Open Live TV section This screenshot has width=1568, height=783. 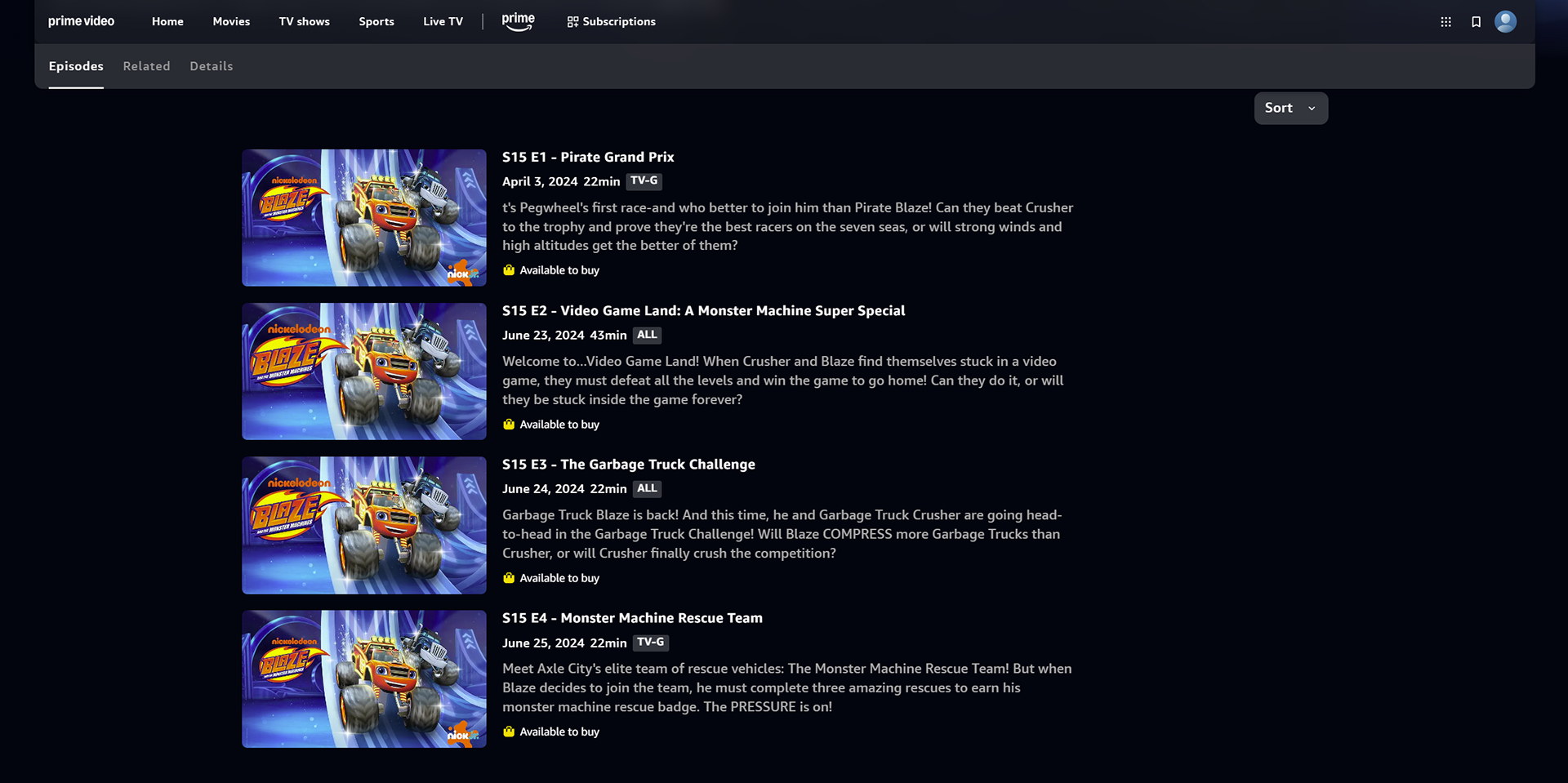coord(443,21)
